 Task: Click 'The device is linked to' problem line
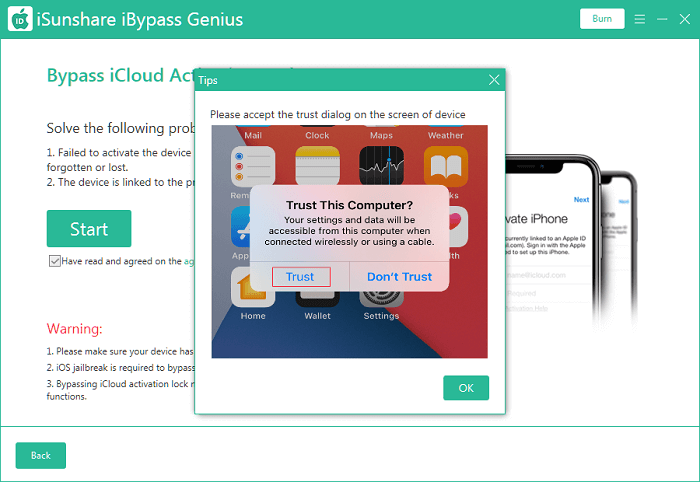(121, 182)
